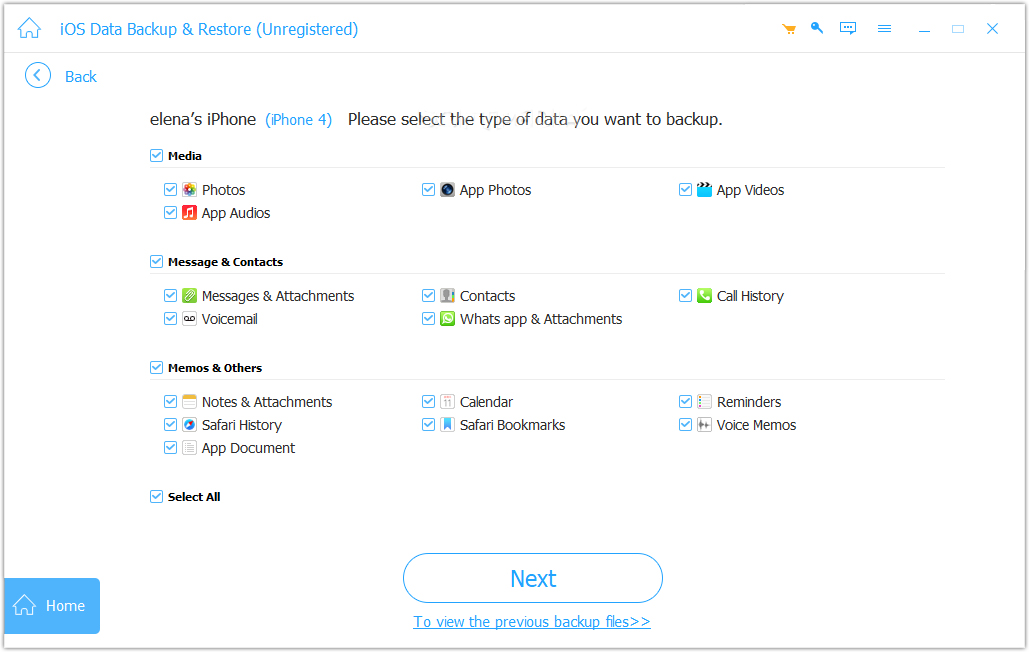Image resolution: width=1029 pixels, height=652 pixels.
Task: Click the Safari History compass icon
Action: (189, 425)
